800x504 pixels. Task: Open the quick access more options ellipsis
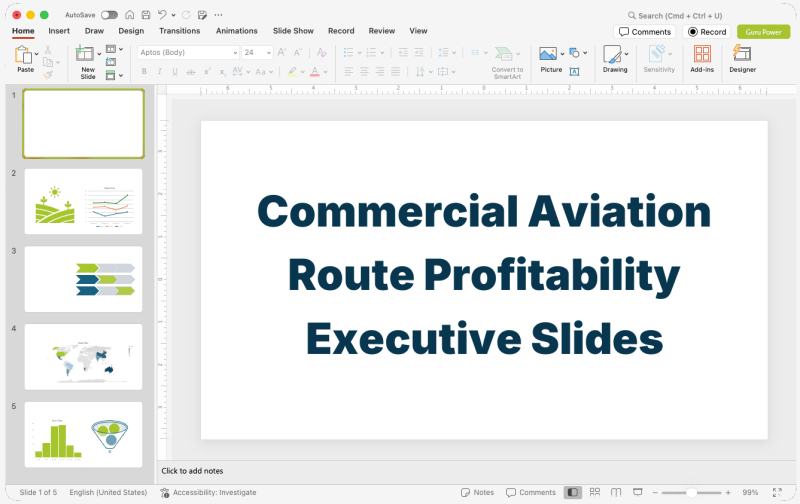tap(218, 15)
